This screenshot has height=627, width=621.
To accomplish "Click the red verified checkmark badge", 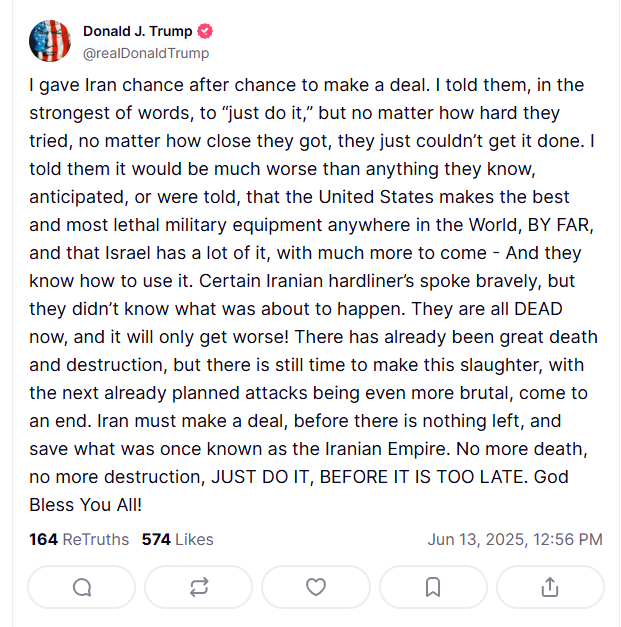I will (205, 31).
